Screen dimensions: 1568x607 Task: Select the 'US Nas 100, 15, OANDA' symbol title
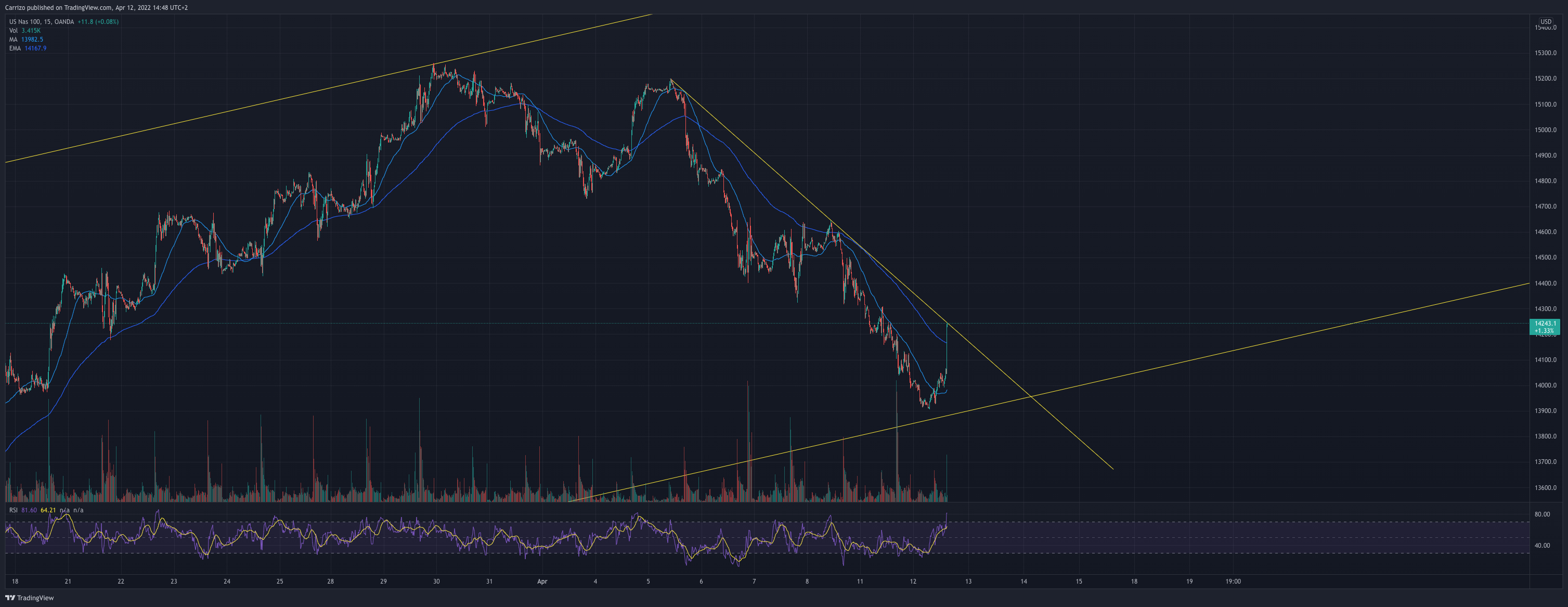[x=42, y=22]
